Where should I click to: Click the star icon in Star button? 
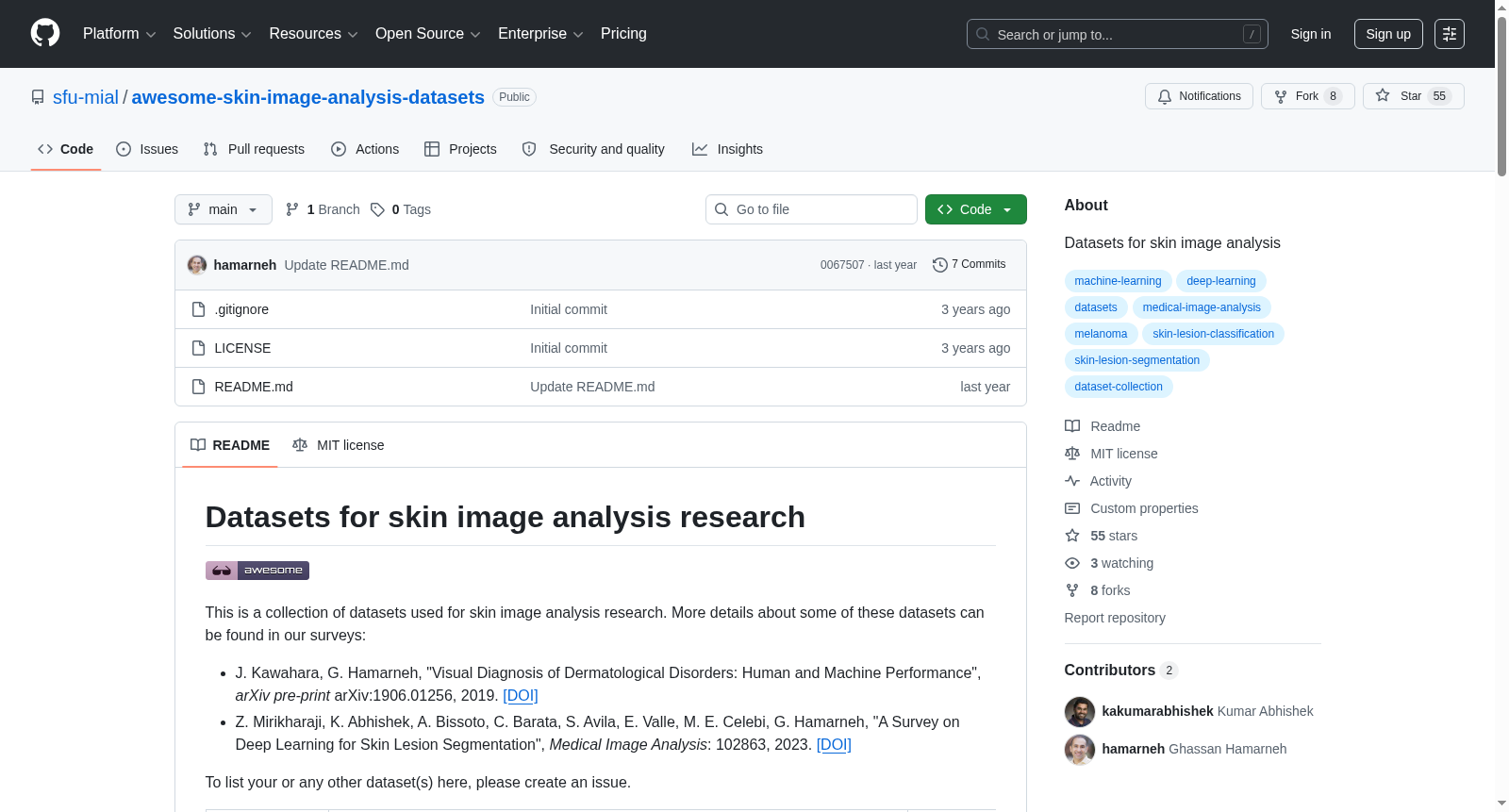[x=1383, y=95]
